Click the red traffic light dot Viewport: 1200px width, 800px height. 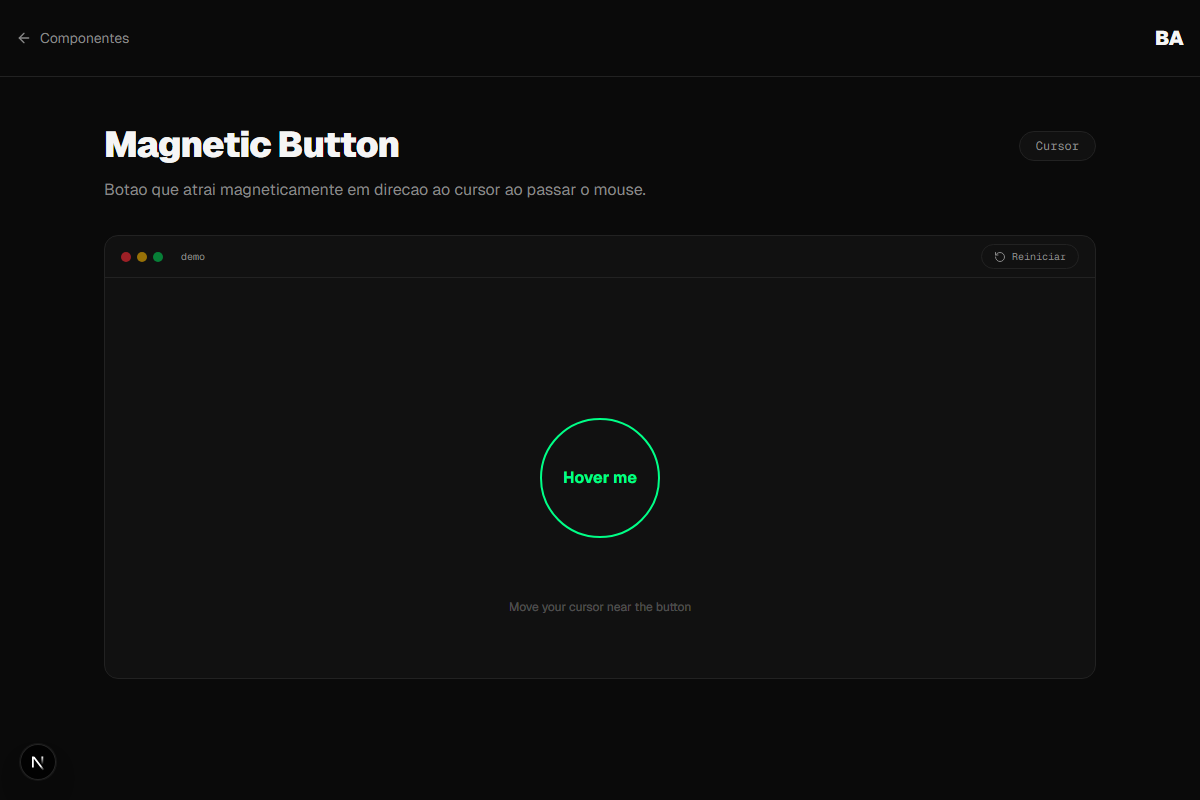point(126,256)
